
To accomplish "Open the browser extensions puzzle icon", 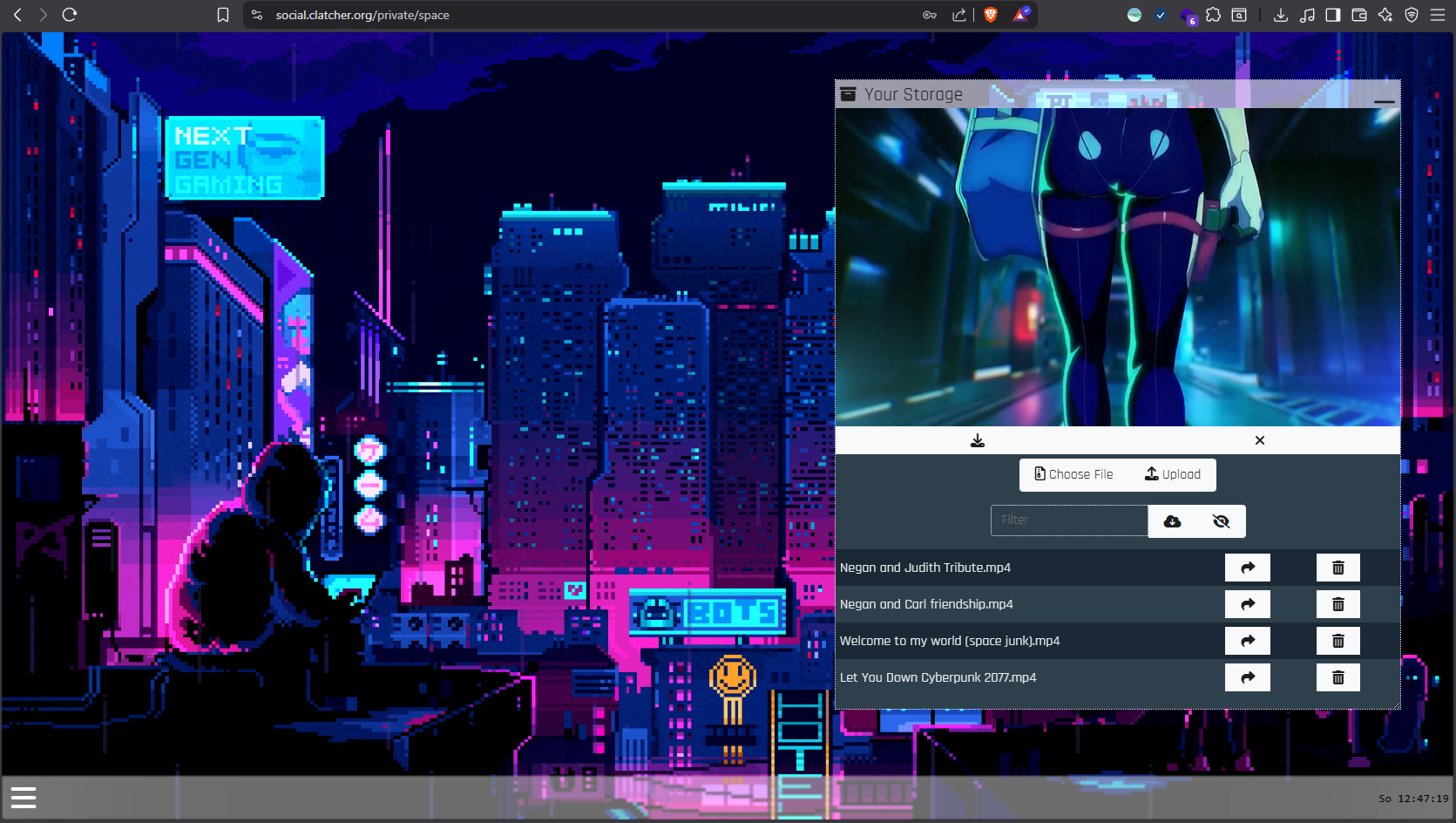I will tap(1213, 15).
